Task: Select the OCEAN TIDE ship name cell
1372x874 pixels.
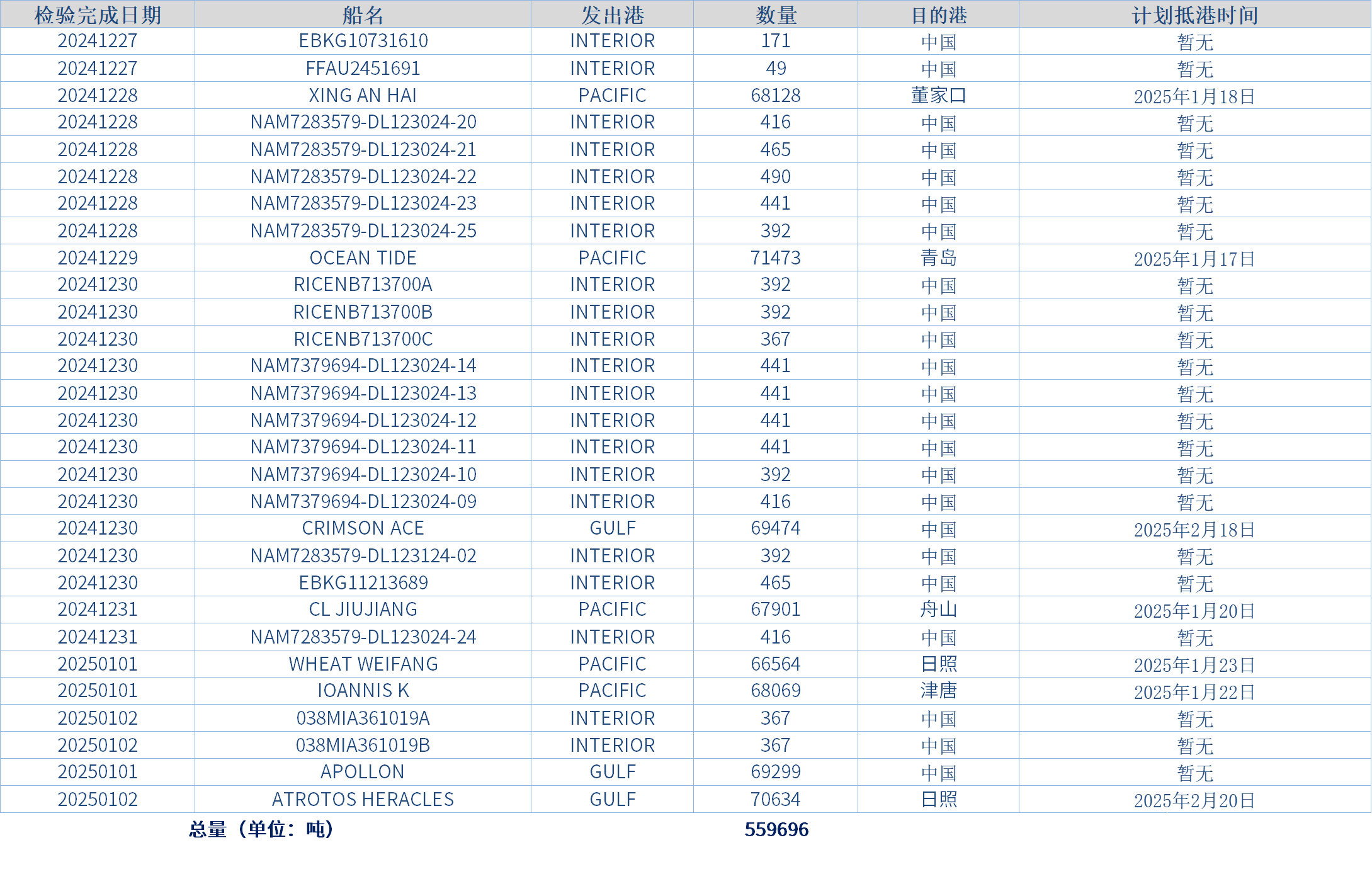Action: coord(363,258)
